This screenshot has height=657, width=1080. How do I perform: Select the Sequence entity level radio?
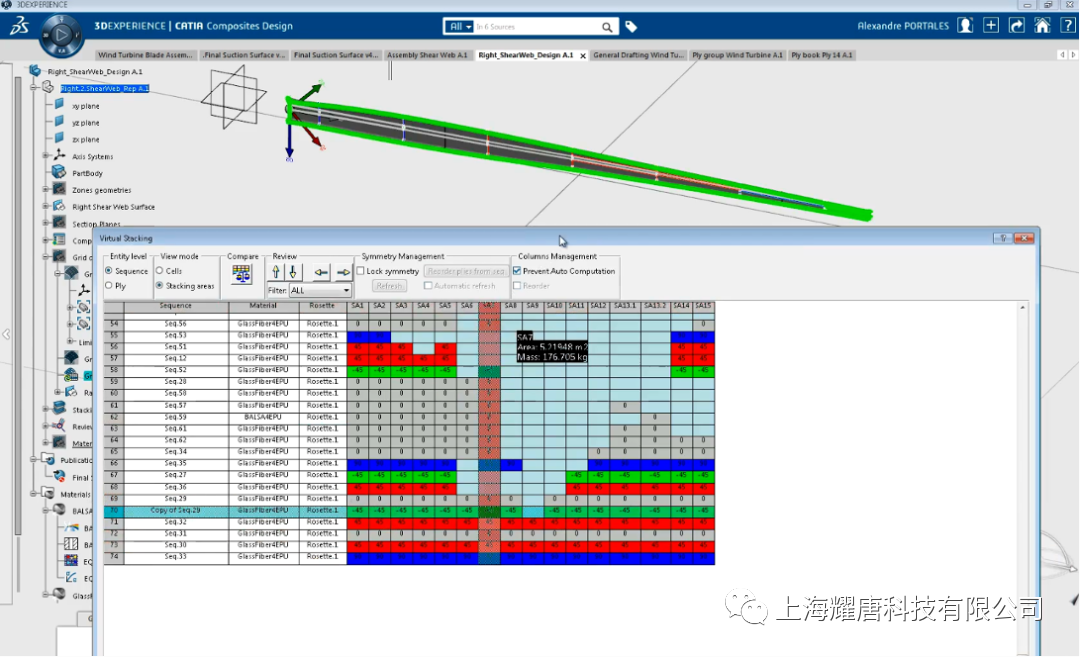pos(109,271)
